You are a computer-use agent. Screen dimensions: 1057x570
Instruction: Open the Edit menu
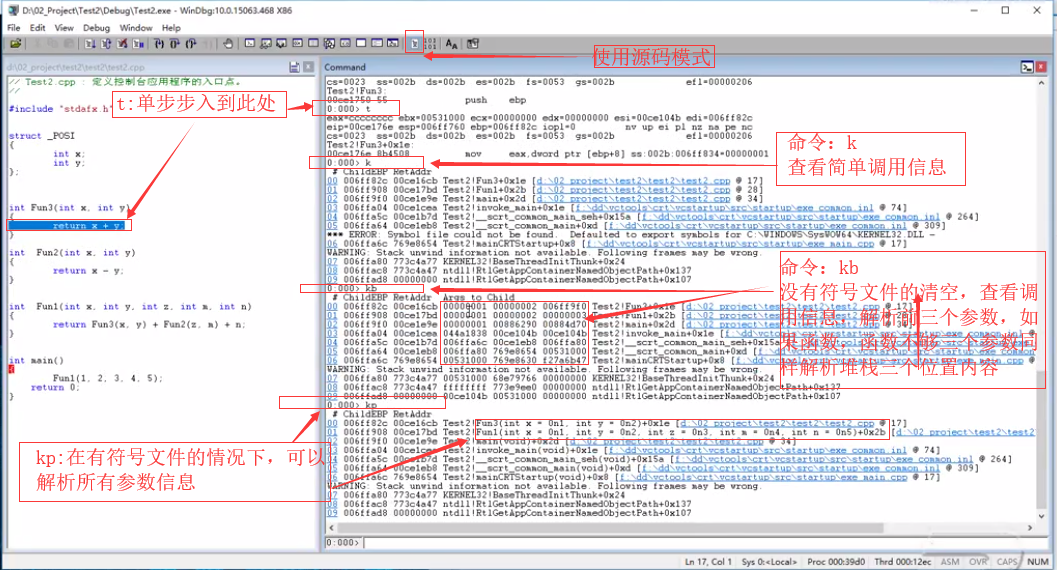[x=38, y=28]
